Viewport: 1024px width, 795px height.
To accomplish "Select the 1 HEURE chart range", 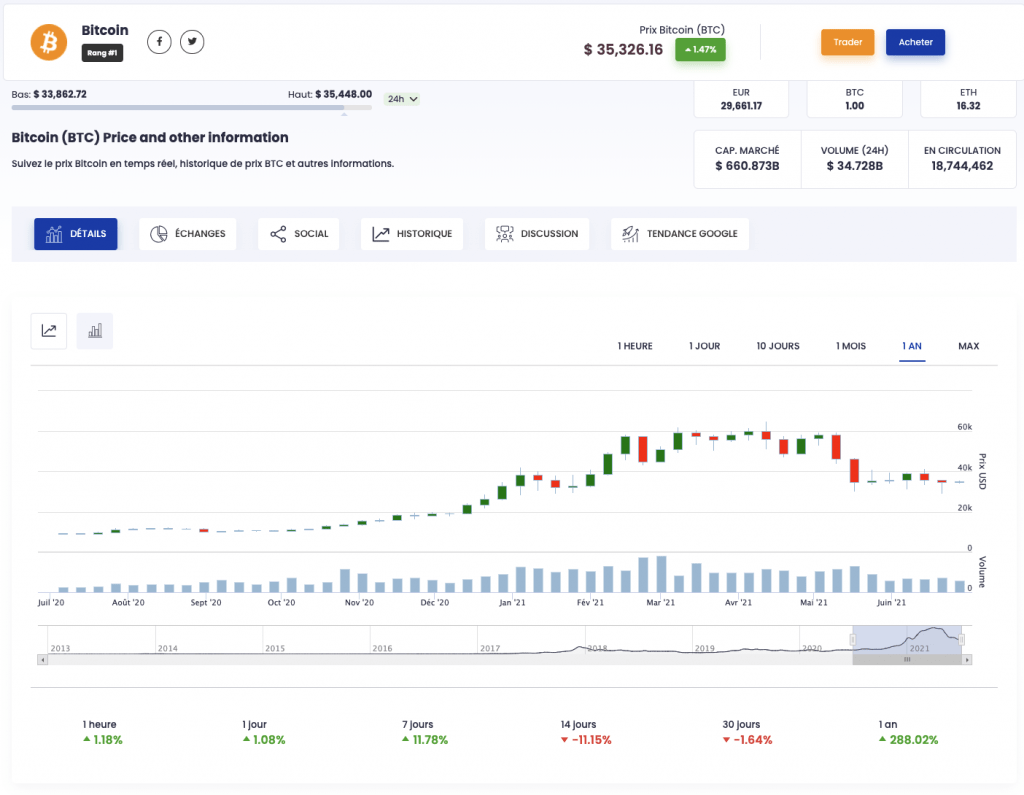I will tap(635, 346).
